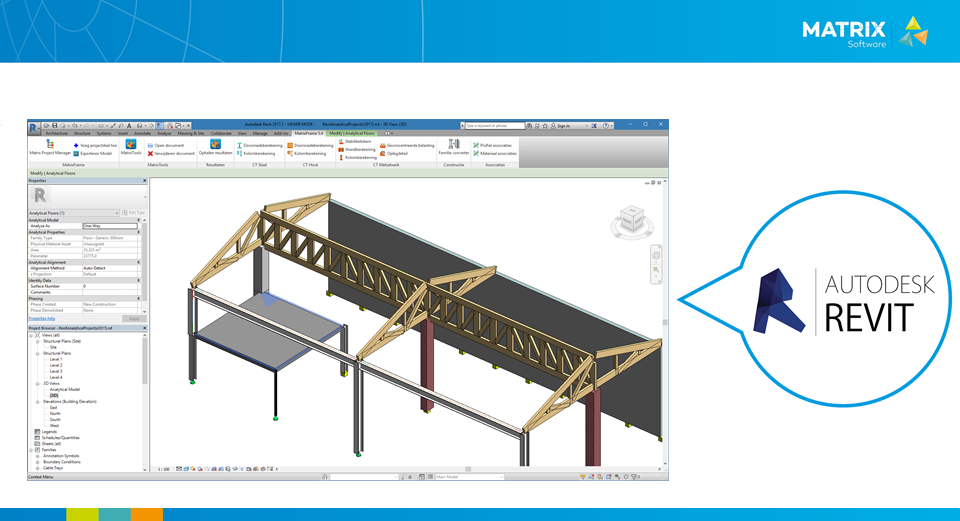Launch MatrixTools from the ribbon
The image size is (960, 521).
tap(131, 147)
